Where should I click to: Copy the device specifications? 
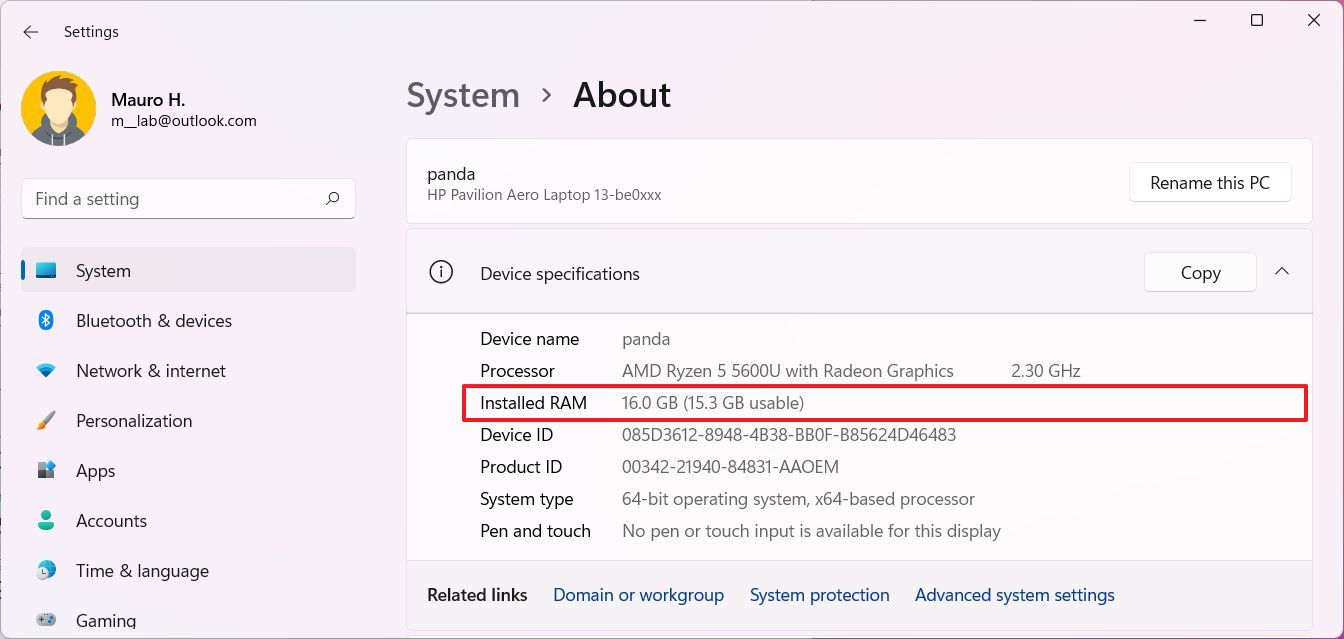[x=1199, y=271]
